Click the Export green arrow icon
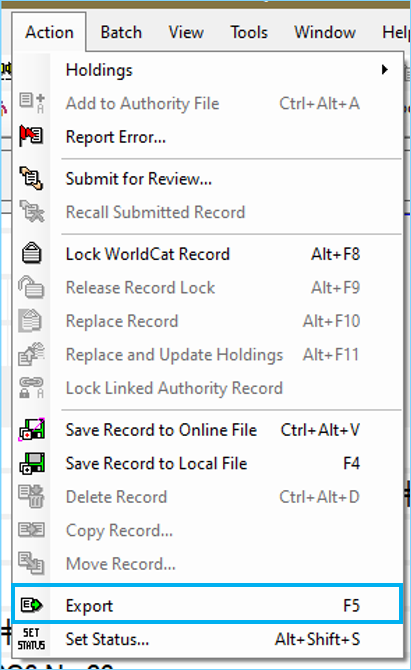 tap(31, 605)
